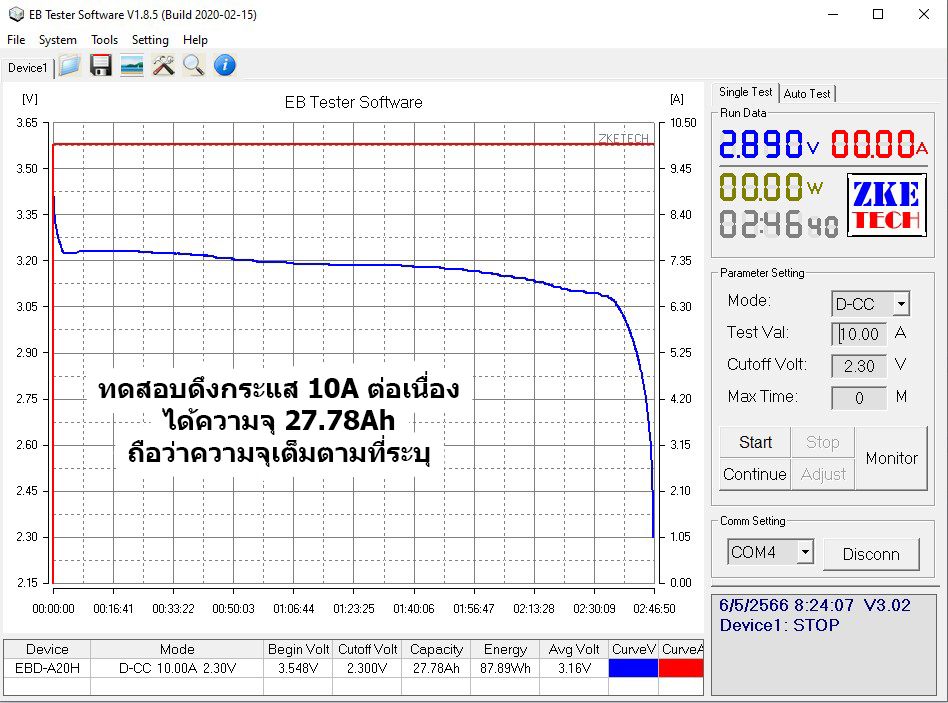Select the Device1 device tab toggle
The image size is (948, 703).
click(x=26, y=67)
